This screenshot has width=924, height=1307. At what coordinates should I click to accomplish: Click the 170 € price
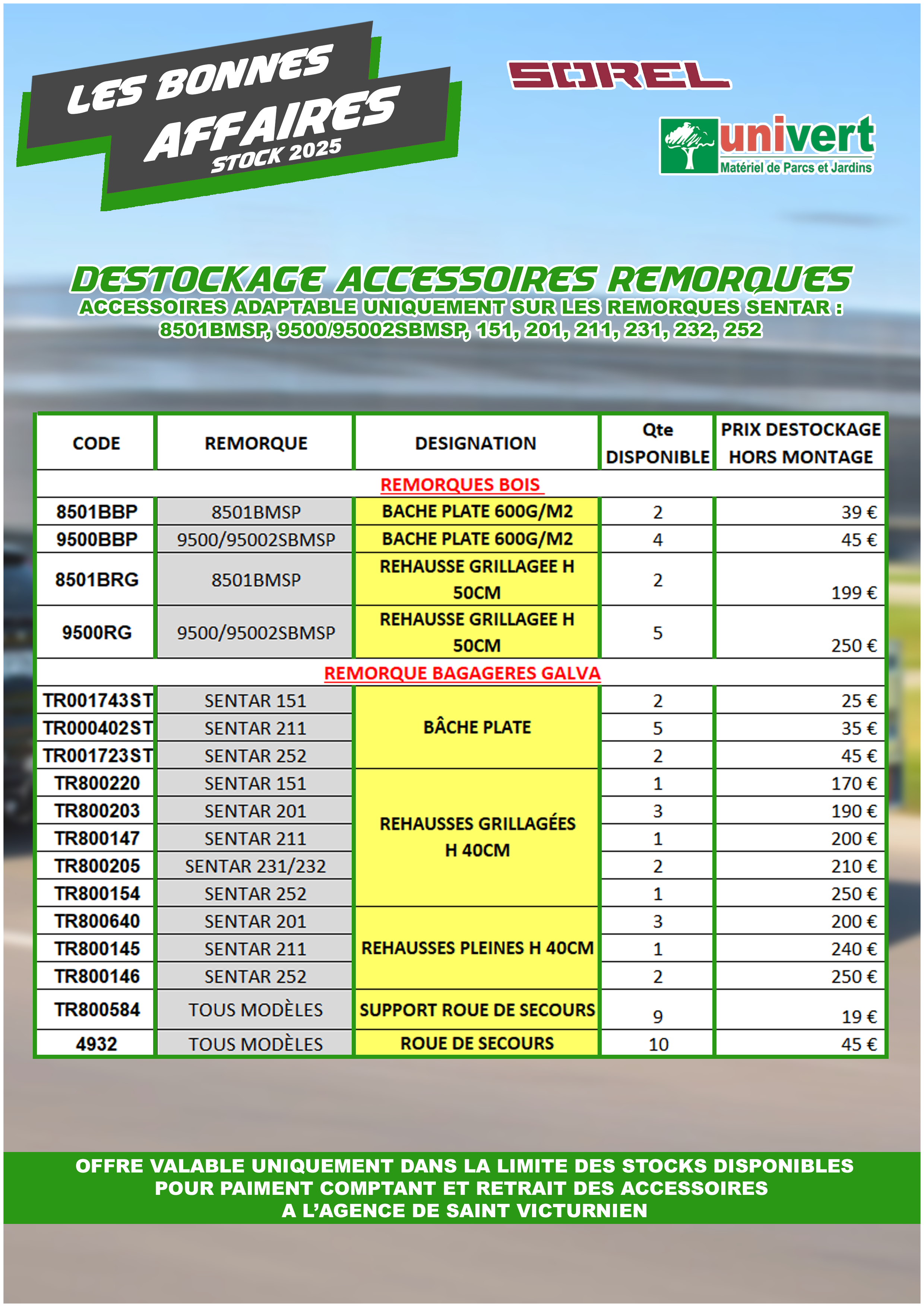coord(854,784)
